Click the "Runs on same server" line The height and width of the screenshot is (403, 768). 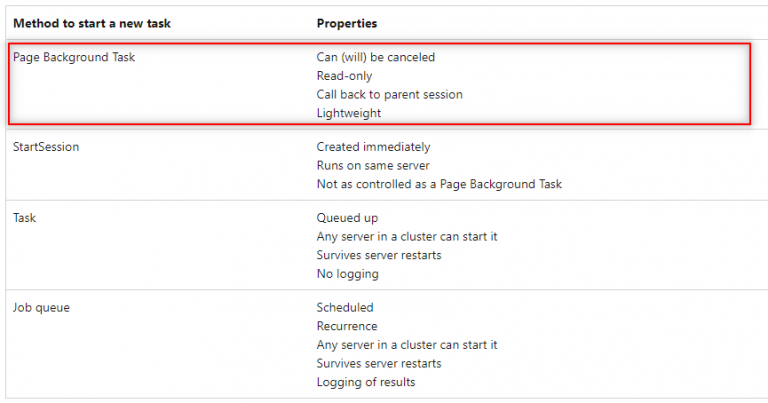coord(373,165)
